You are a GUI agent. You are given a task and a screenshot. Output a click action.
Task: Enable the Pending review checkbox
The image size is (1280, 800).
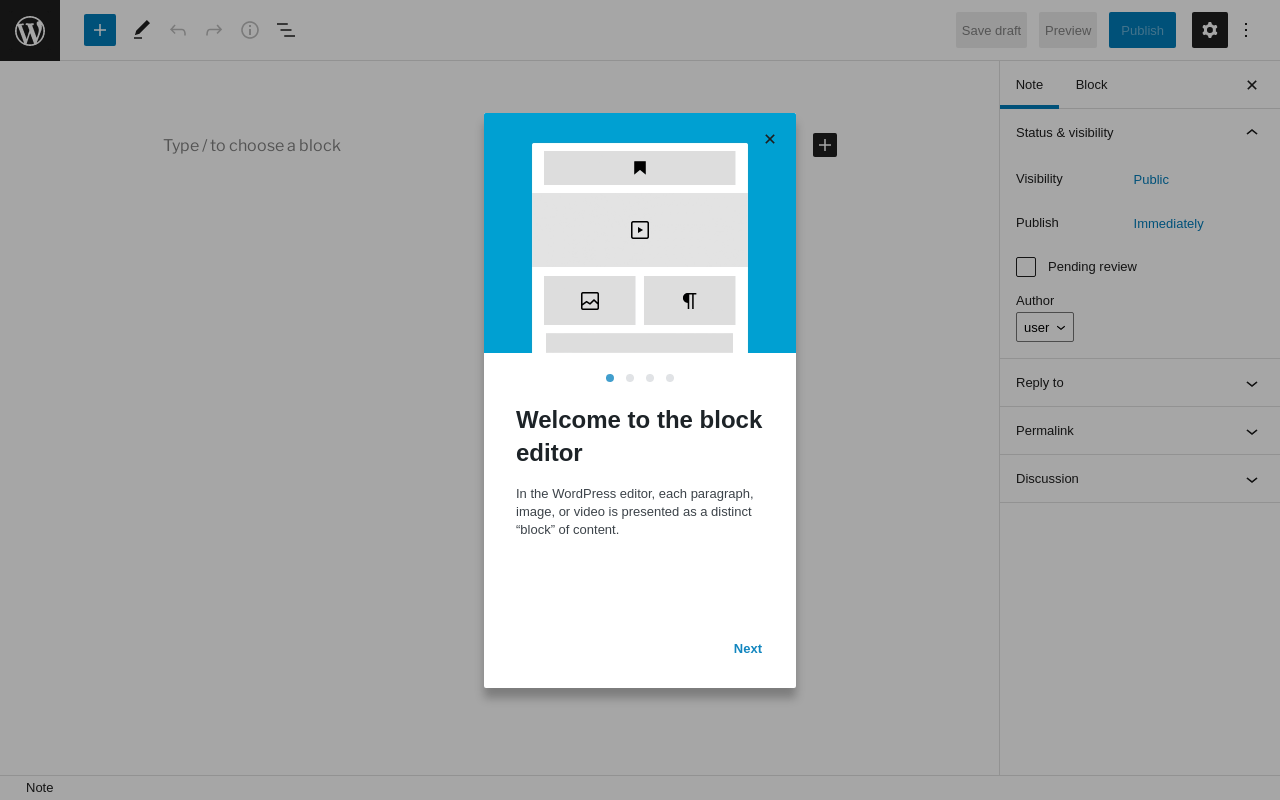[x=1026, y=267]
